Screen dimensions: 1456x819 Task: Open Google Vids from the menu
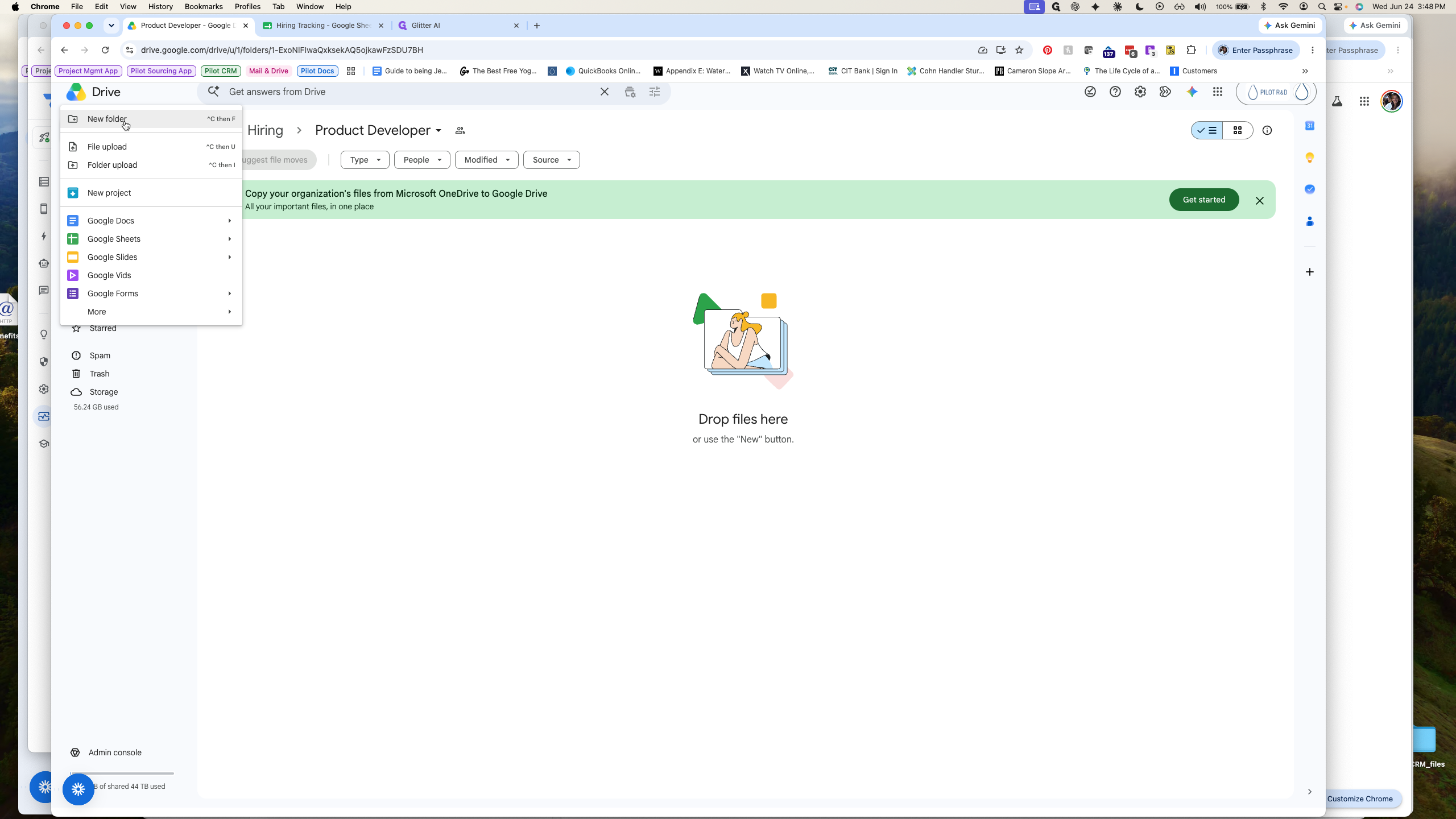(151, 275)
